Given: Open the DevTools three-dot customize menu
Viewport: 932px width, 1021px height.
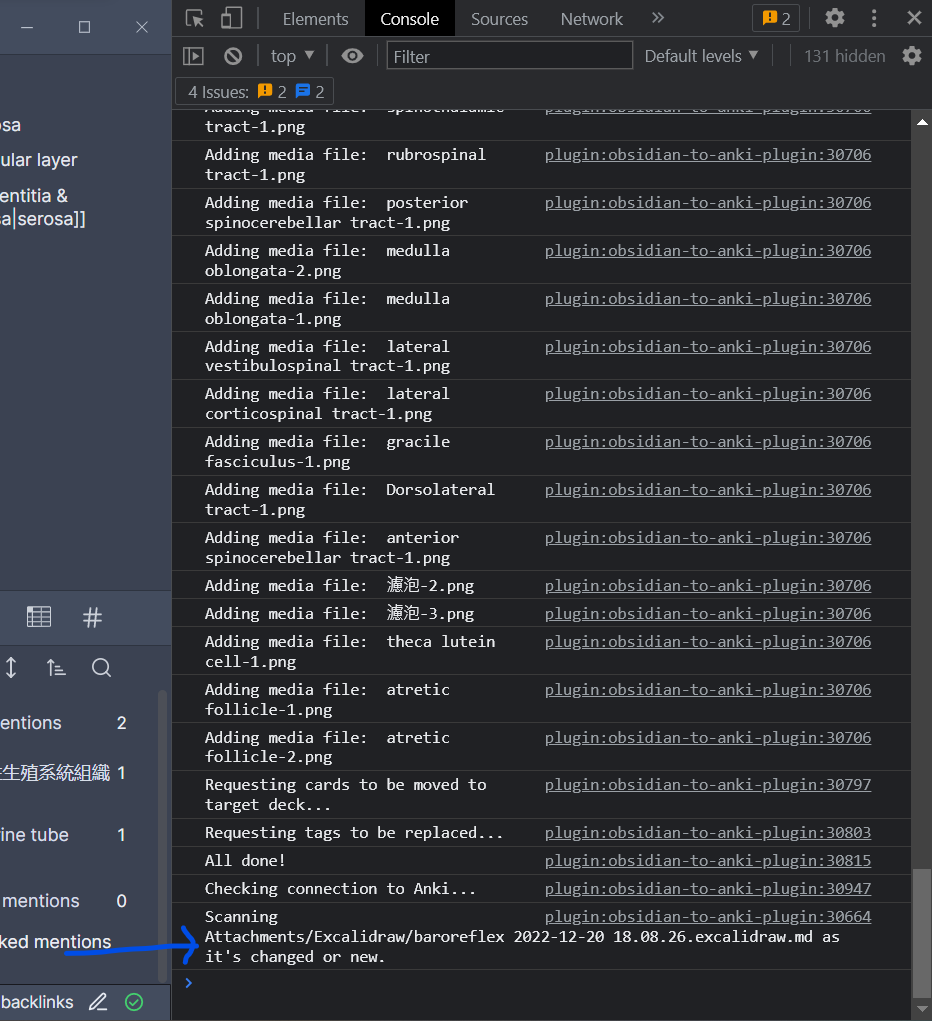Looking at the screenshot, I should click(873, 18).
